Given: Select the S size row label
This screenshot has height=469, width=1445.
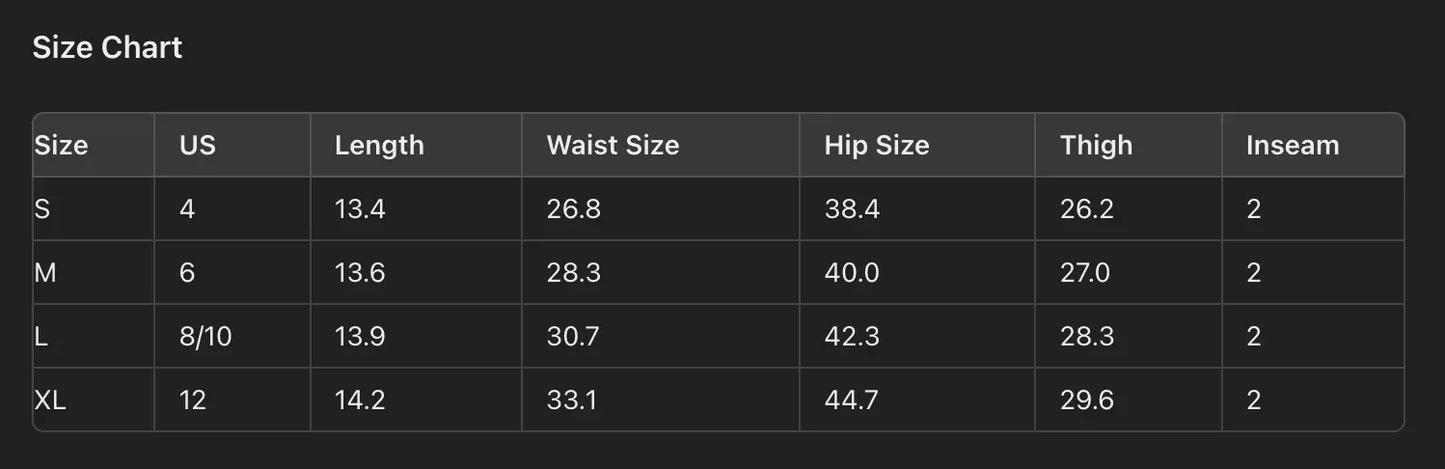Looking at the screenshot, I should click(42, 209).
